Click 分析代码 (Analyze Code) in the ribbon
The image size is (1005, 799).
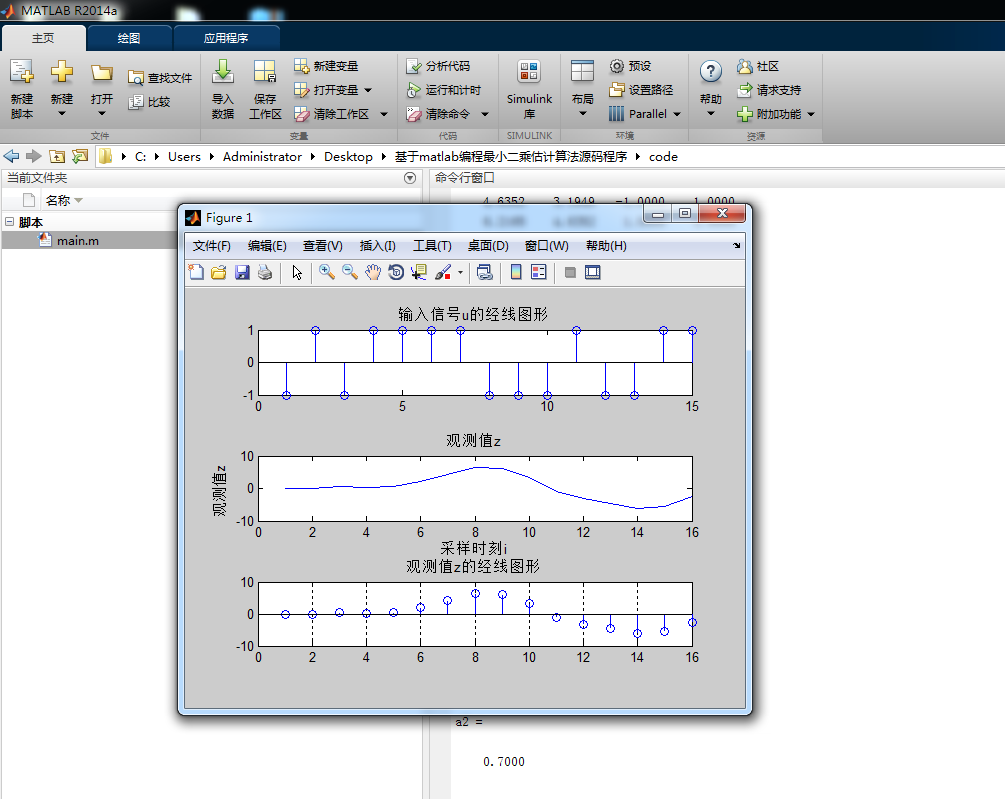click(x=438, y=66)
